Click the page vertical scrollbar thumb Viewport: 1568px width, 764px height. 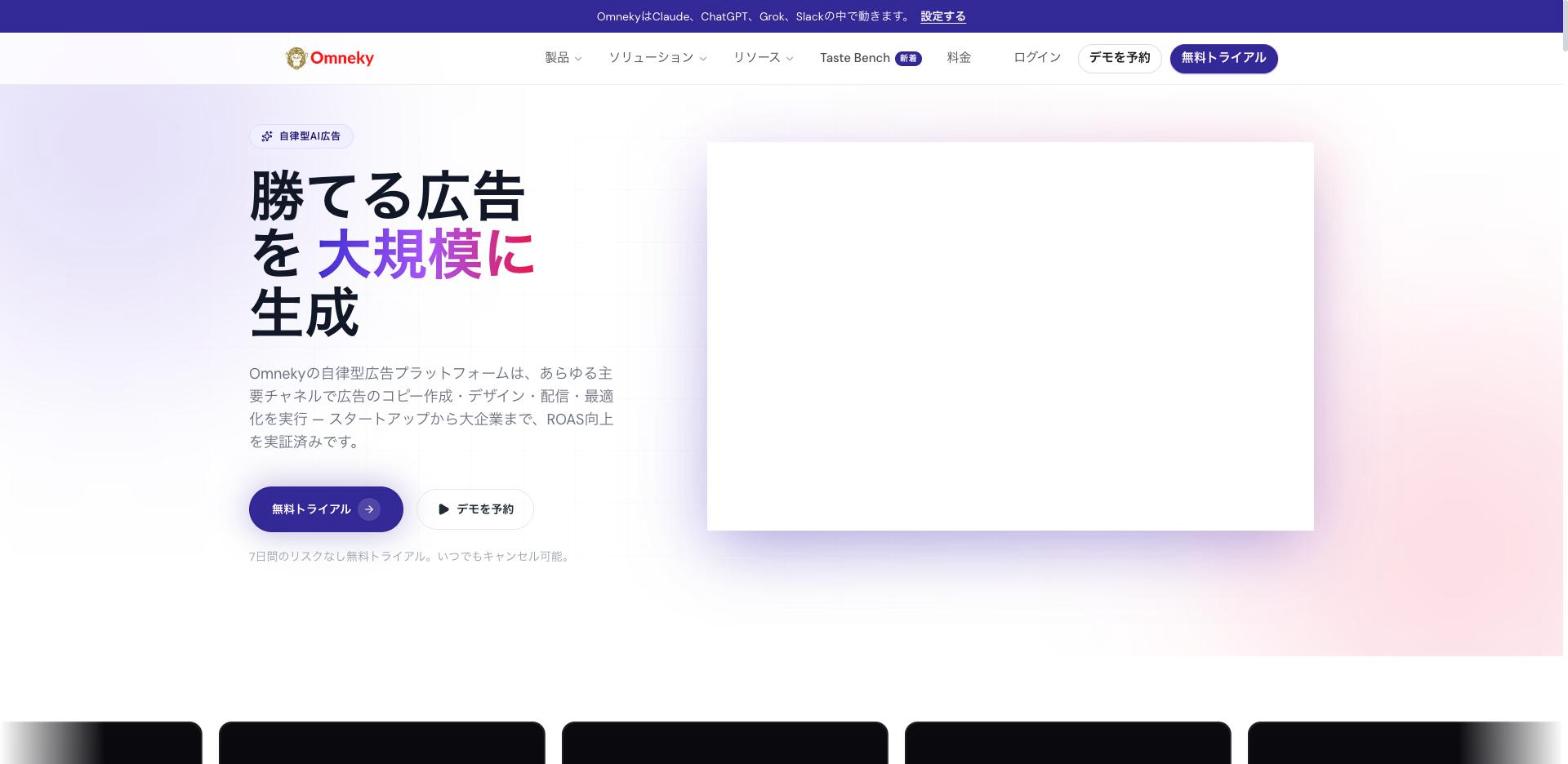[1563, 26]
